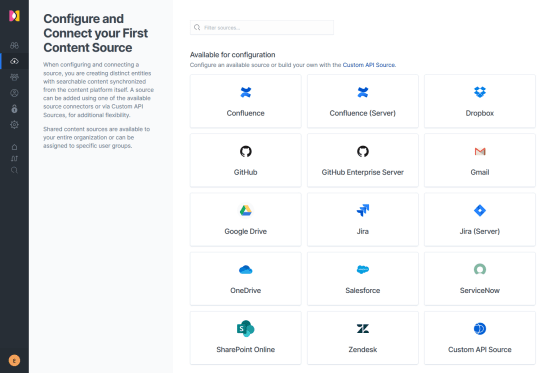Select the Dropbox source card
The image size is (560, 373).
(480, 101)
